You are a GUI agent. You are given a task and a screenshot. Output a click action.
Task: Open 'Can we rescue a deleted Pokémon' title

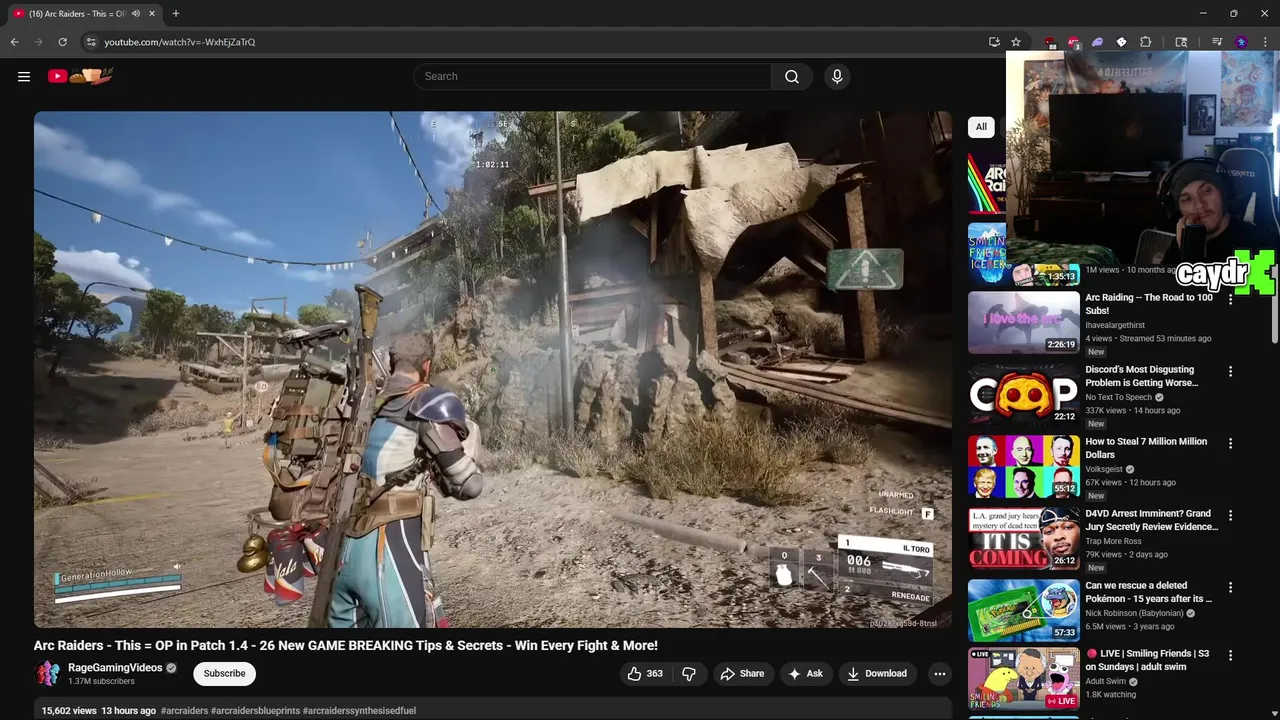1148,592
